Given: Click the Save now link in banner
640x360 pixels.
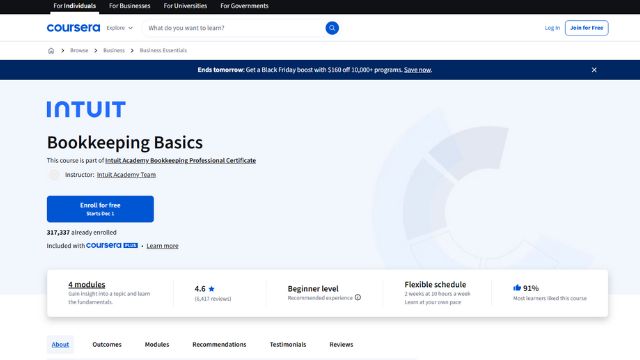Looking at the screenshot, I should [417, 70].
